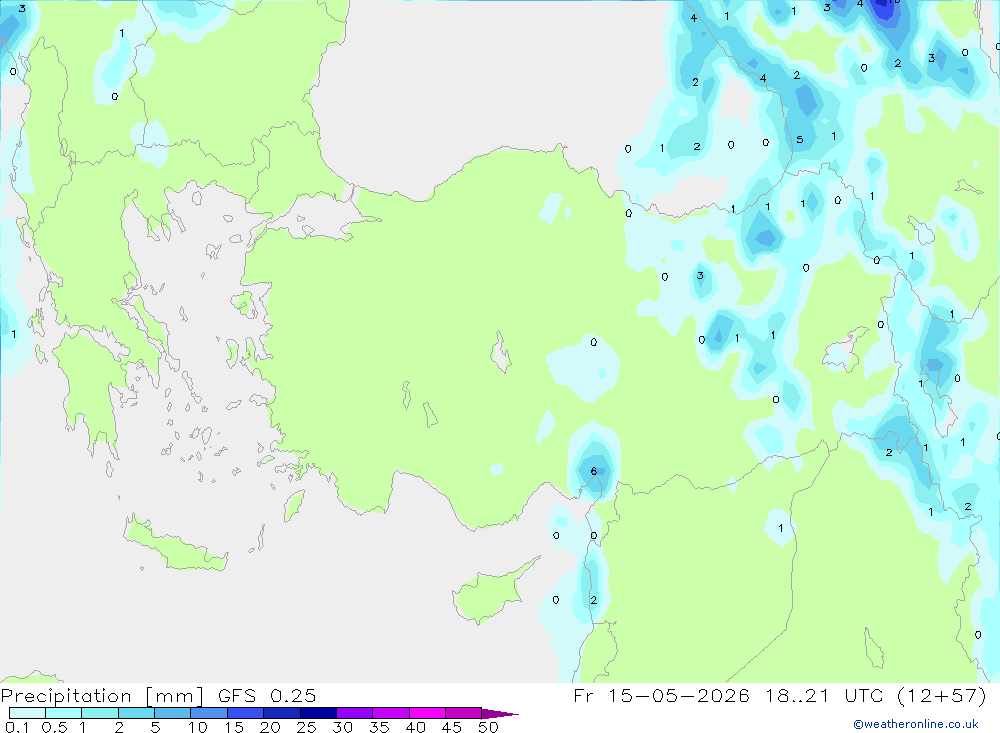Image resolution: width=1000 pixels, height=733 pixels.
Task: Select the 5–10 mm legend color swatch
Action: 173,713
